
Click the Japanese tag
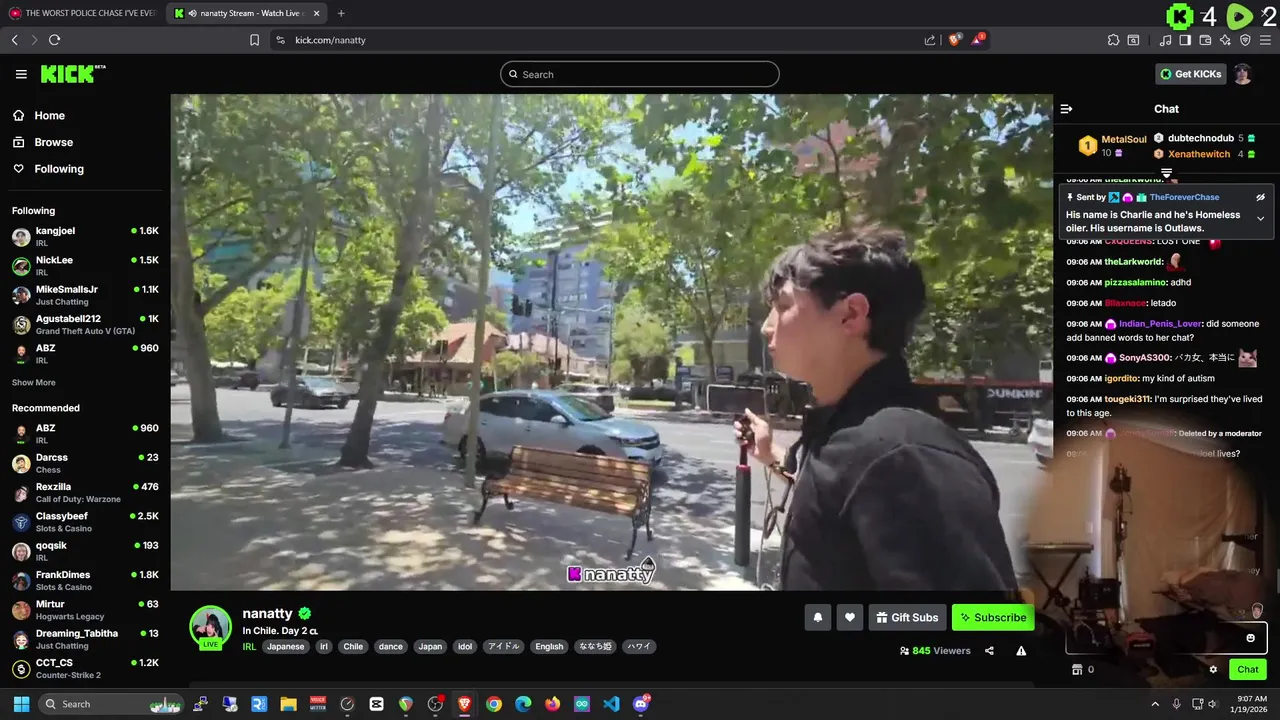coord(285,647)
